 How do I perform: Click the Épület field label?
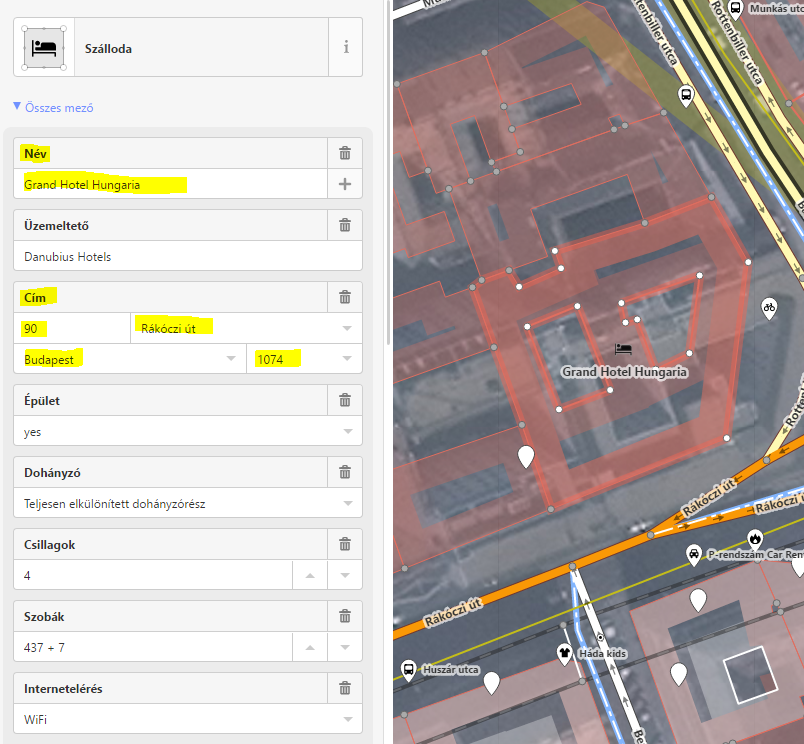pos(42,400)
